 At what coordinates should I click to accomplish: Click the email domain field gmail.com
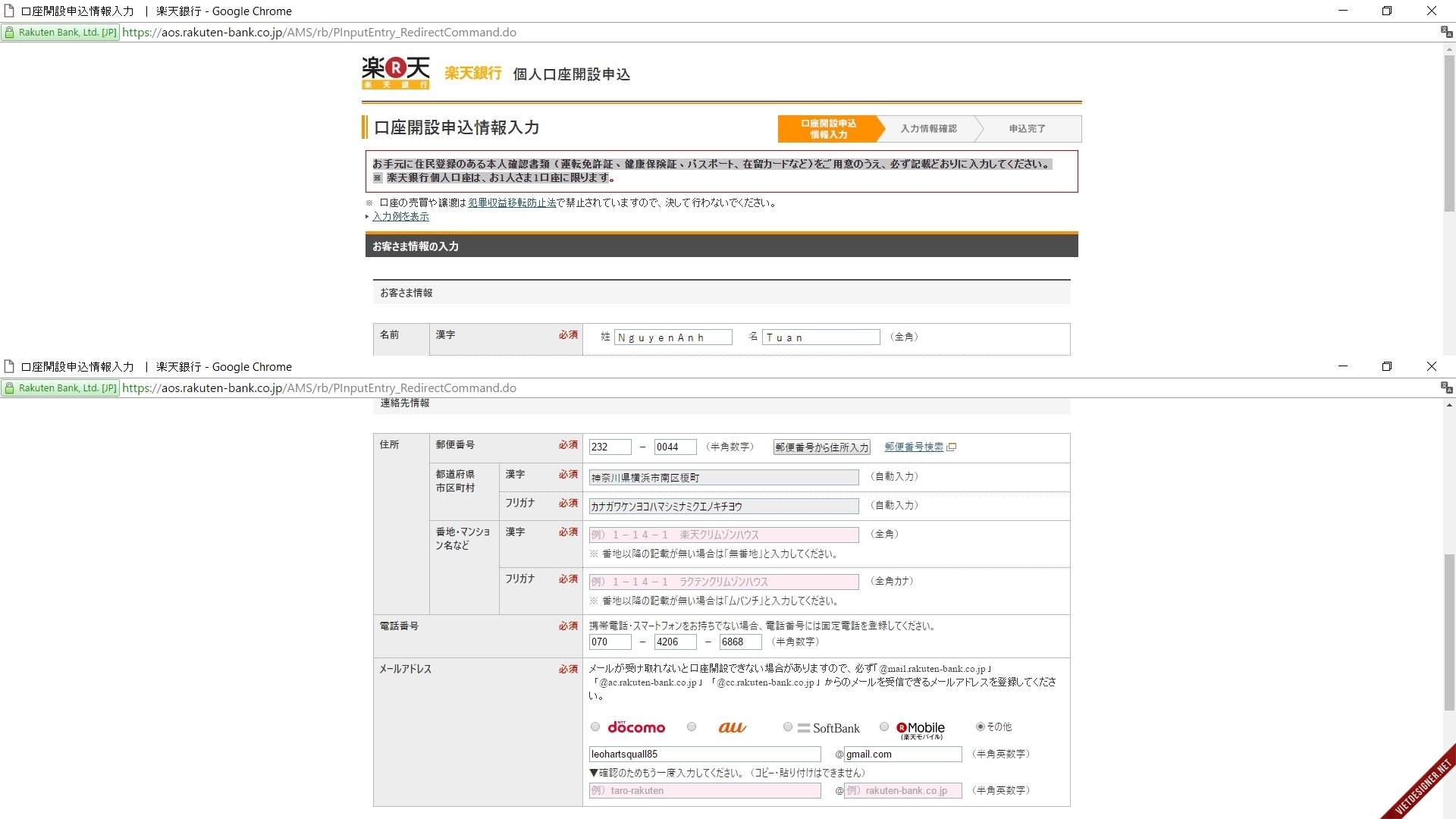click(x=903, y=754)
